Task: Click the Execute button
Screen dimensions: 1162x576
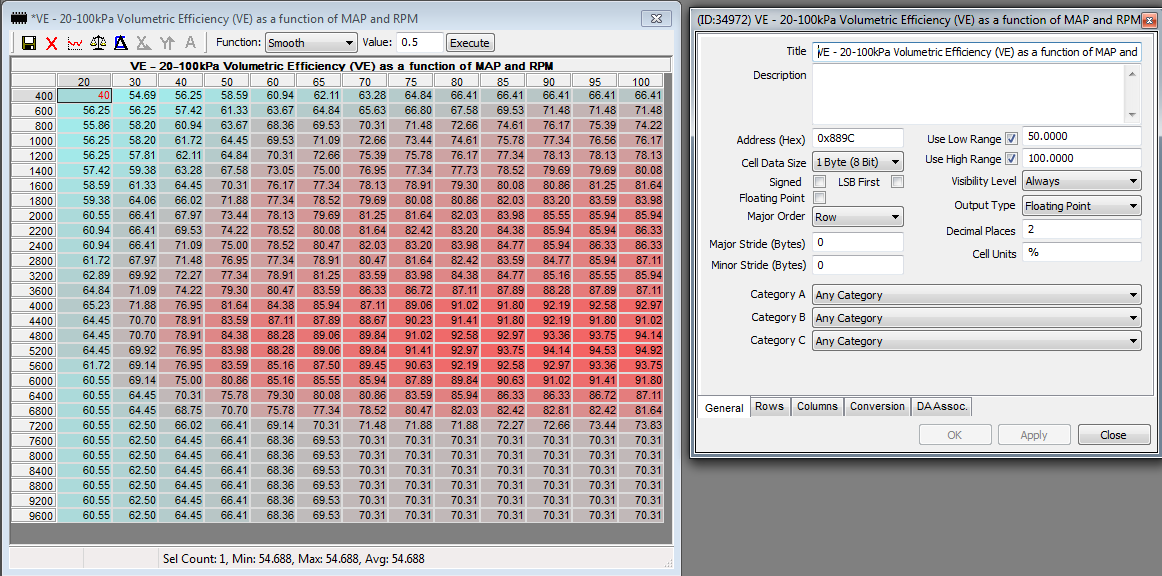Action: tap(470, 43)
